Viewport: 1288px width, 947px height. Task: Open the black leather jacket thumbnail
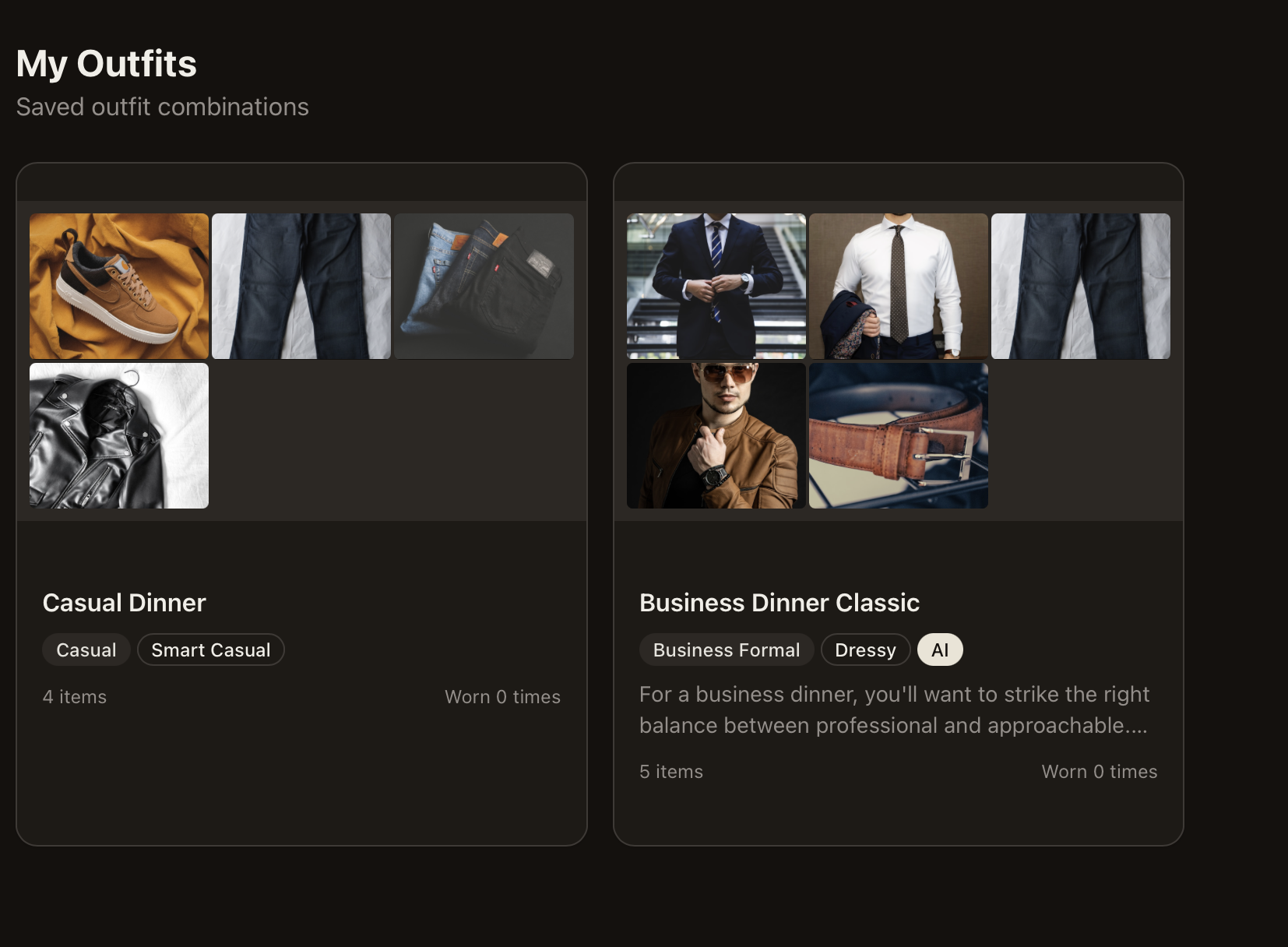click(x=119, y=435)
